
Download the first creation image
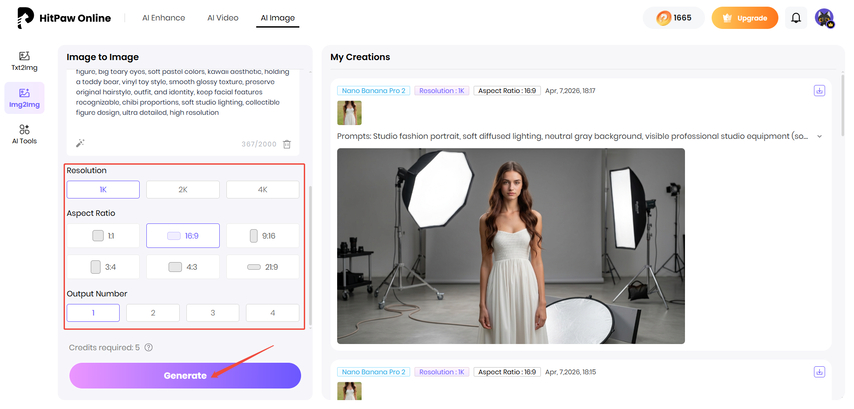(819, 90)
